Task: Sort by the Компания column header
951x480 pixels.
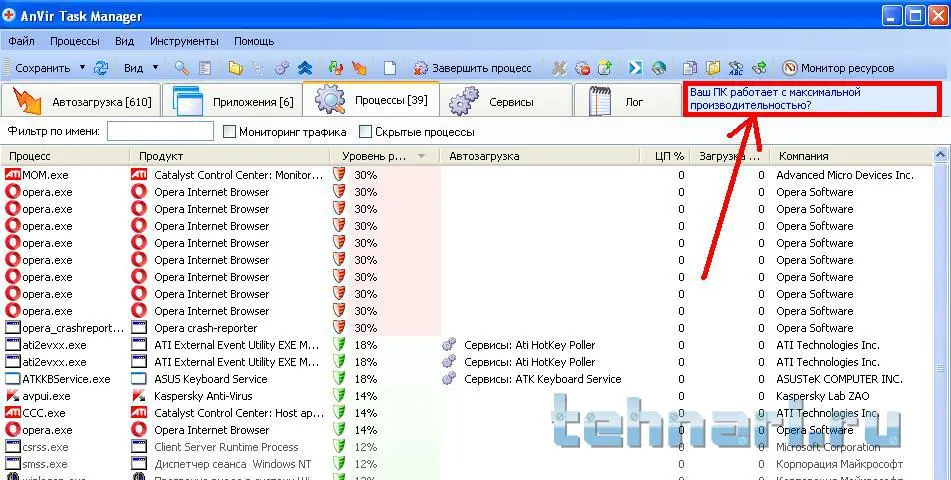Action: [x=850, y=156]
